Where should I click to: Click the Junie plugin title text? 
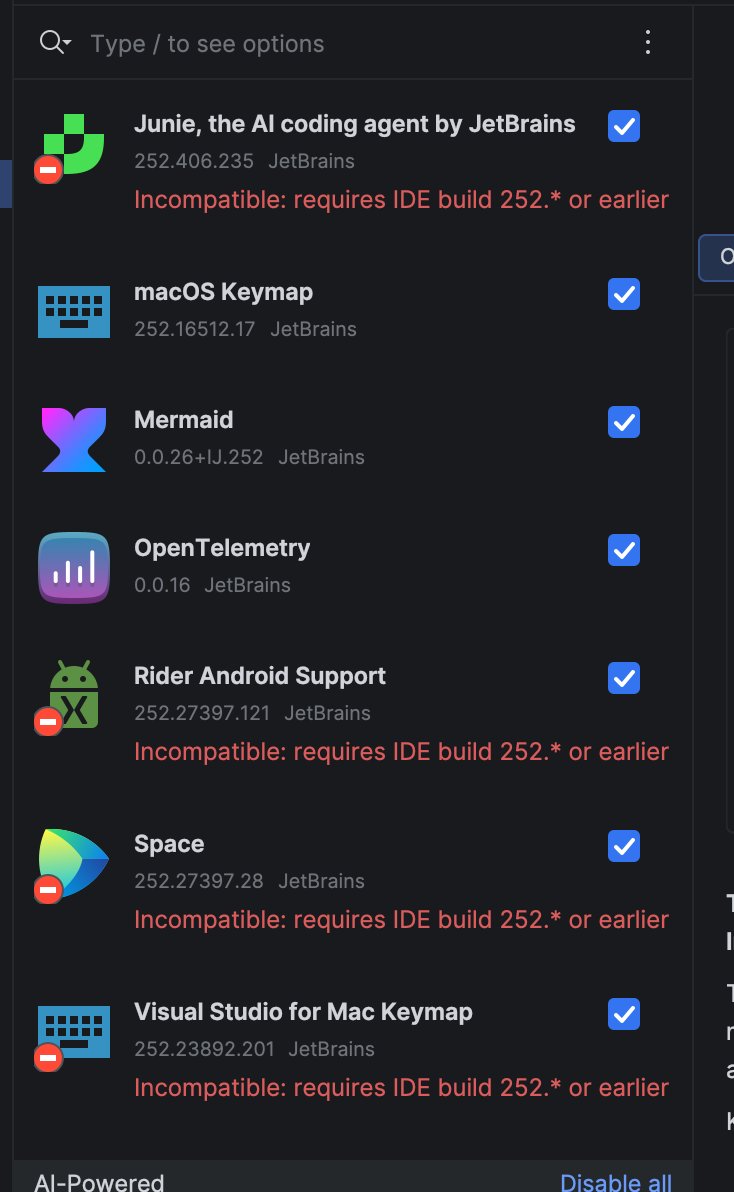(x=355, y=124)
